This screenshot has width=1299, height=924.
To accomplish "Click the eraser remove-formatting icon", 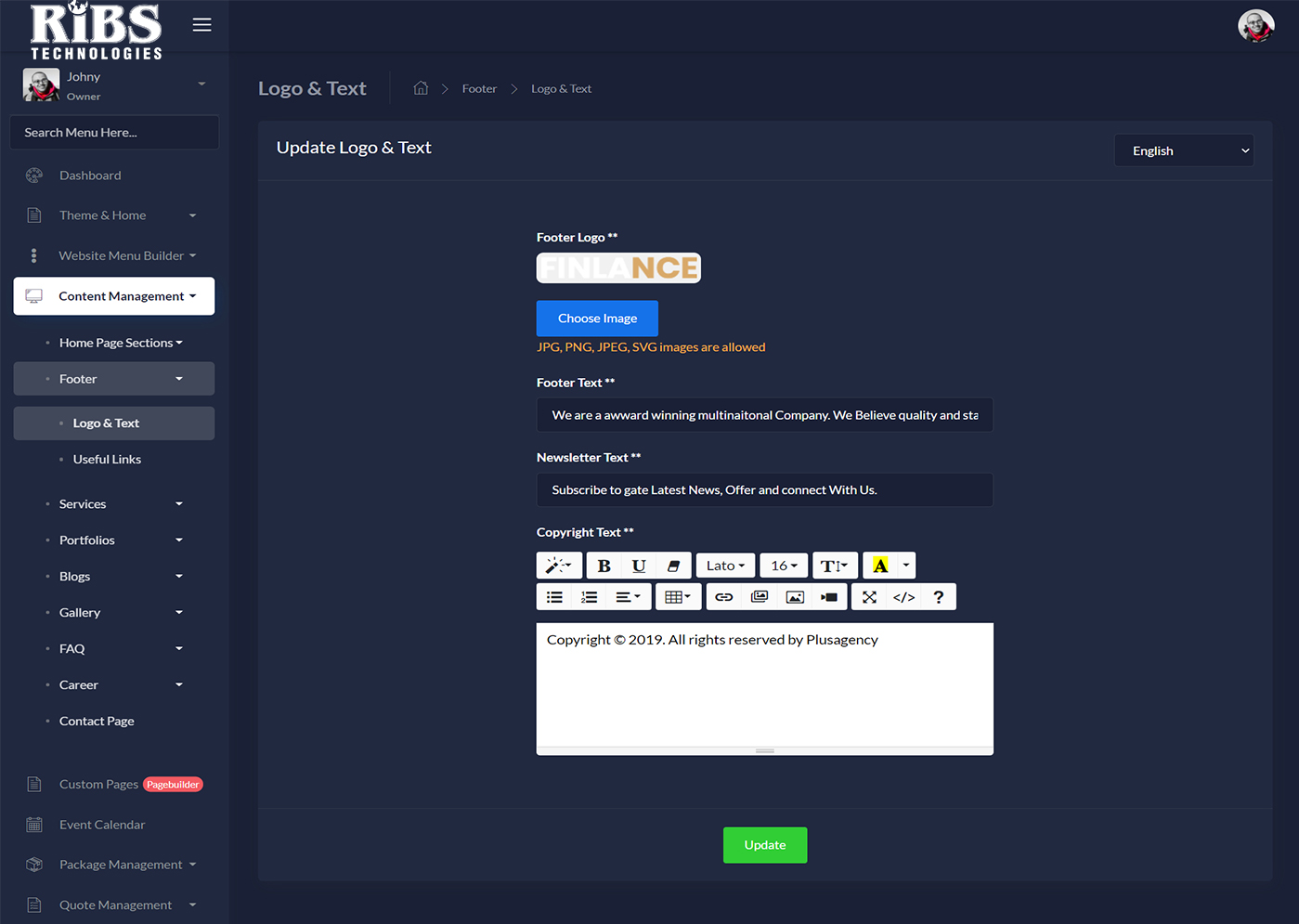I will tap(673, 566).
